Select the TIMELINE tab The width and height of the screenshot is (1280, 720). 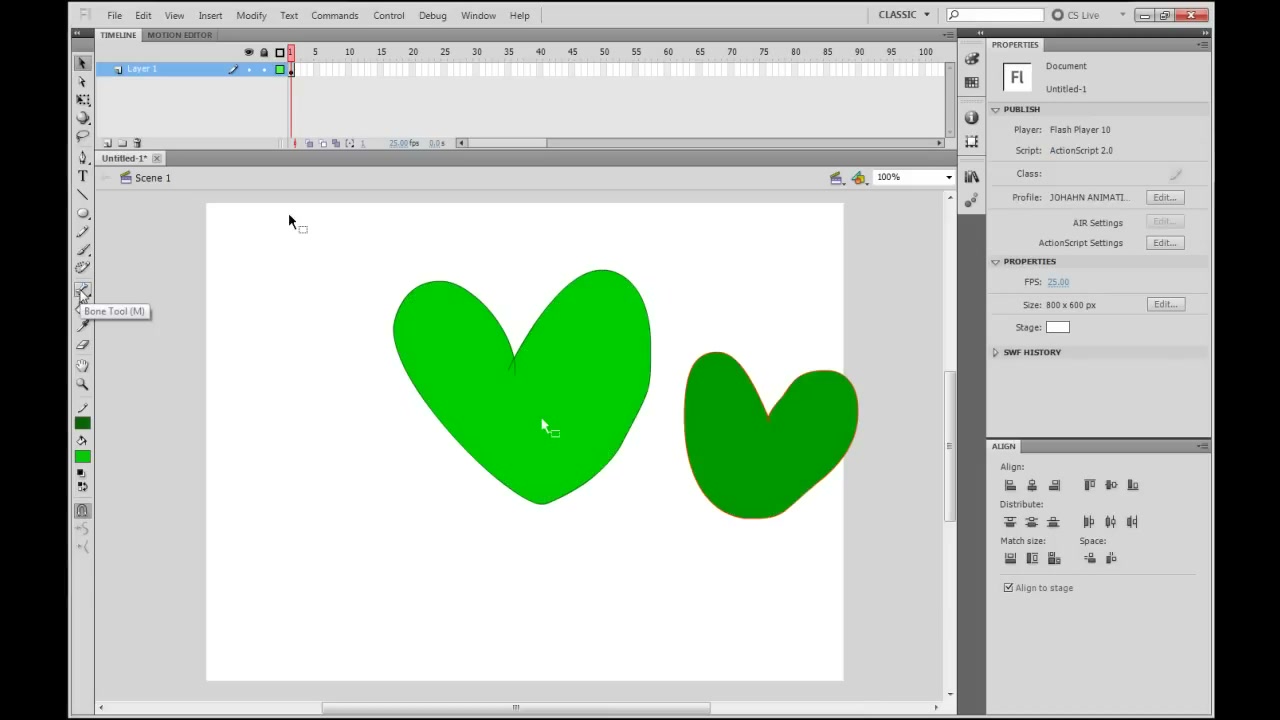coord(118,35)
